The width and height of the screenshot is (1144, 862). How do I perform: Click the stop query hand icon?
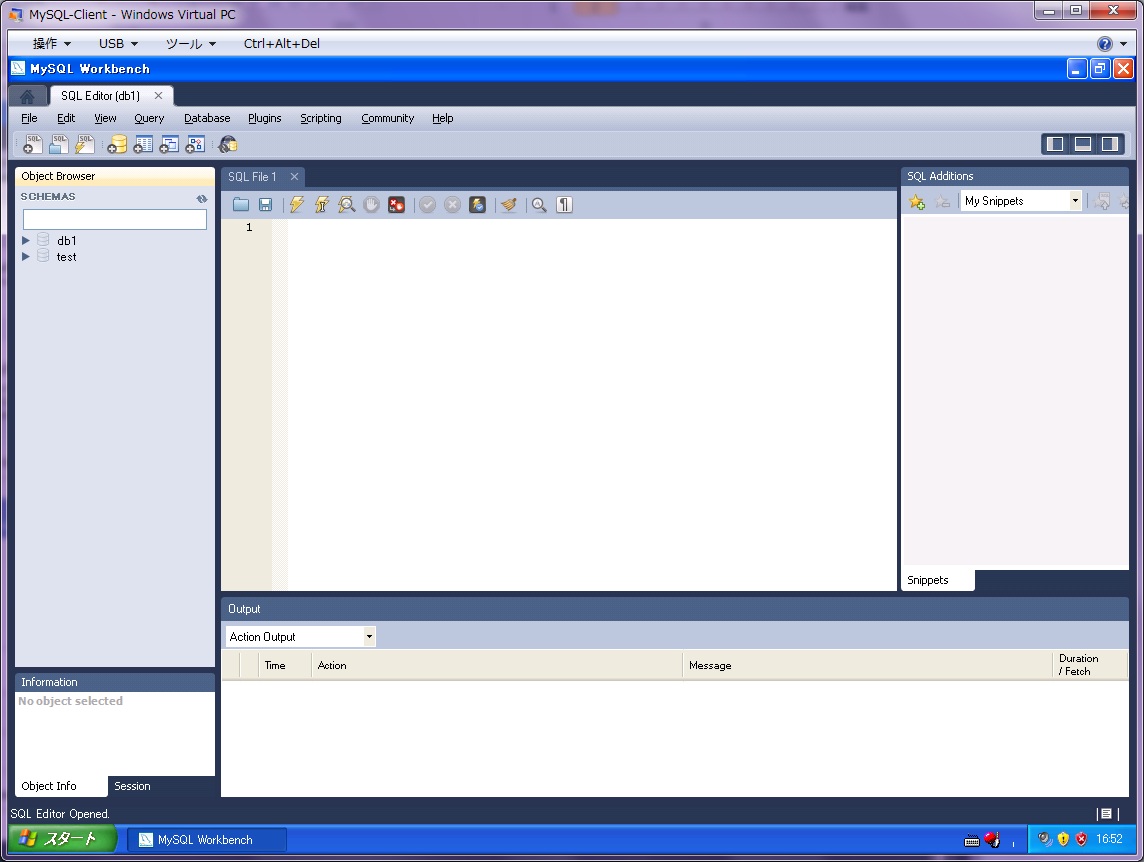[371, 204]
